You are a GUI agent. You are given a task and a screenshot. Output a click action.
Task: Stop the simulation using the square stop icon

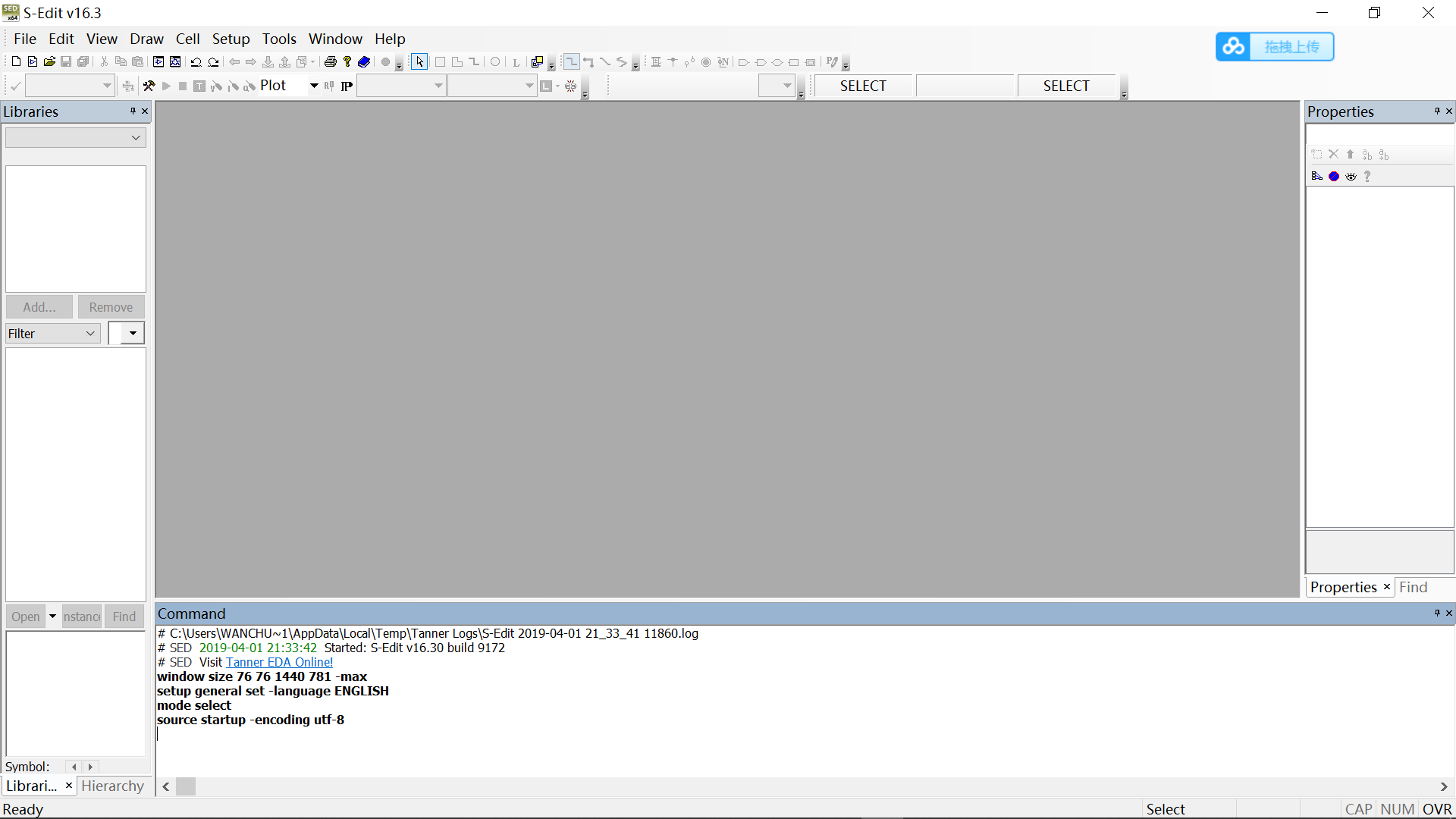point(182,86)
